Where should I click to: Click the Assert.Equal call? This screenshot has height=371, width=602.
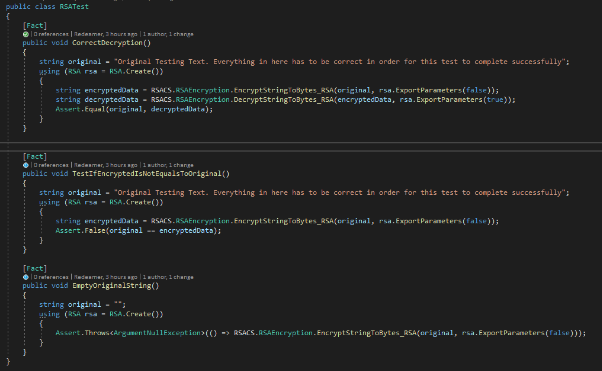80,109
